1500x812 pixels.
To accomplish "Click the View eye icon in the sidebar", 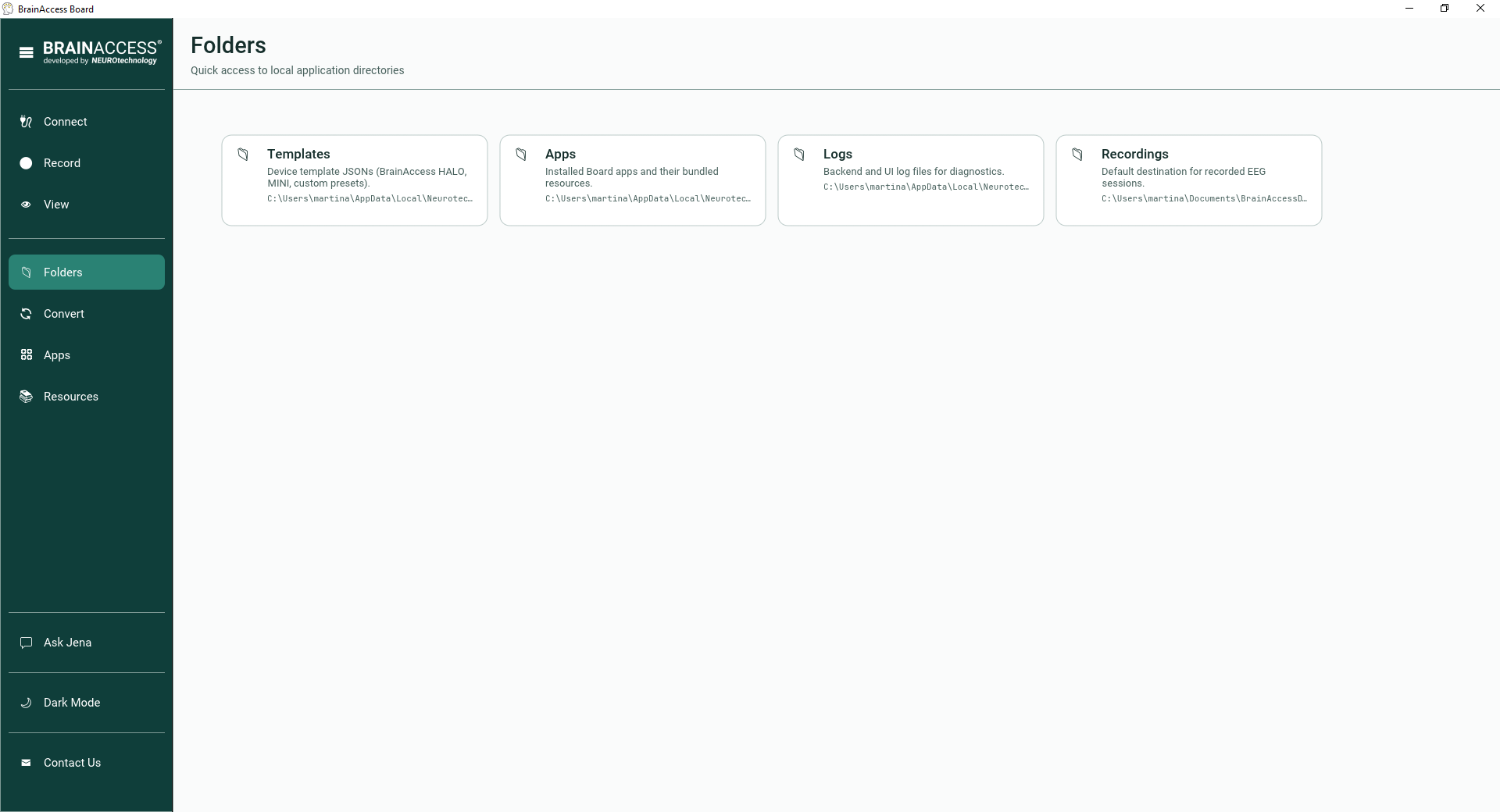I will pyautogui.click(x=26, y=205).
